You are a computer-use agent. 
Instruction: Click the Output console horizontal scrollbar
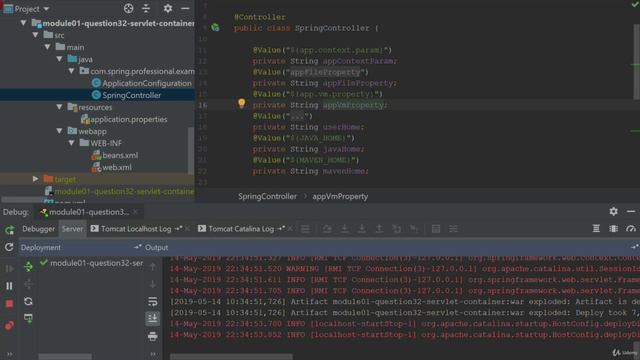(231, 357)
